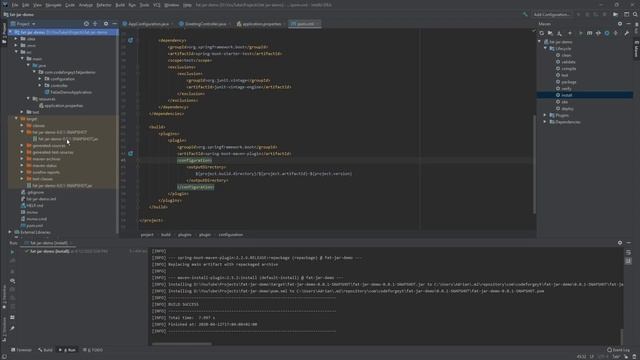The height and width of the screenshot is (360, 640).
Task: Click Restore Layout icon in Run panel
Action: tap(12, 317)
